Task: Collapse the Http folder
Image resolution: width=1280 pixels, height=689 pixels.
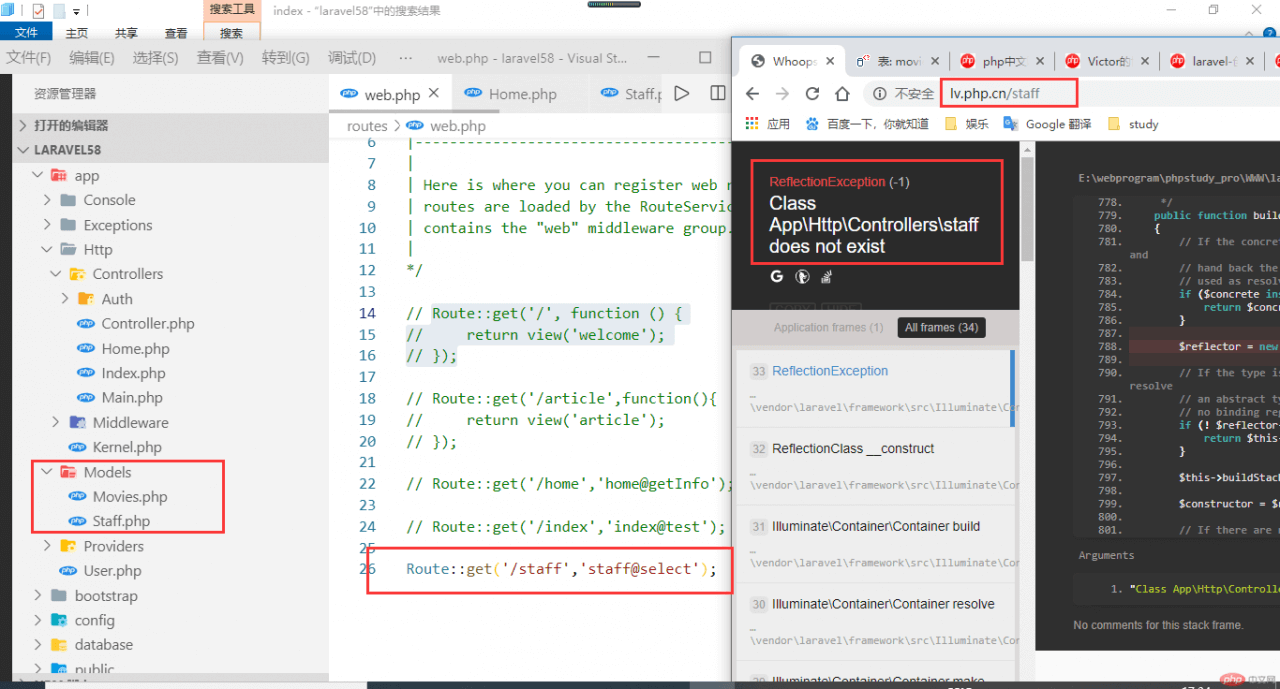Action: (x=48, y=249)
